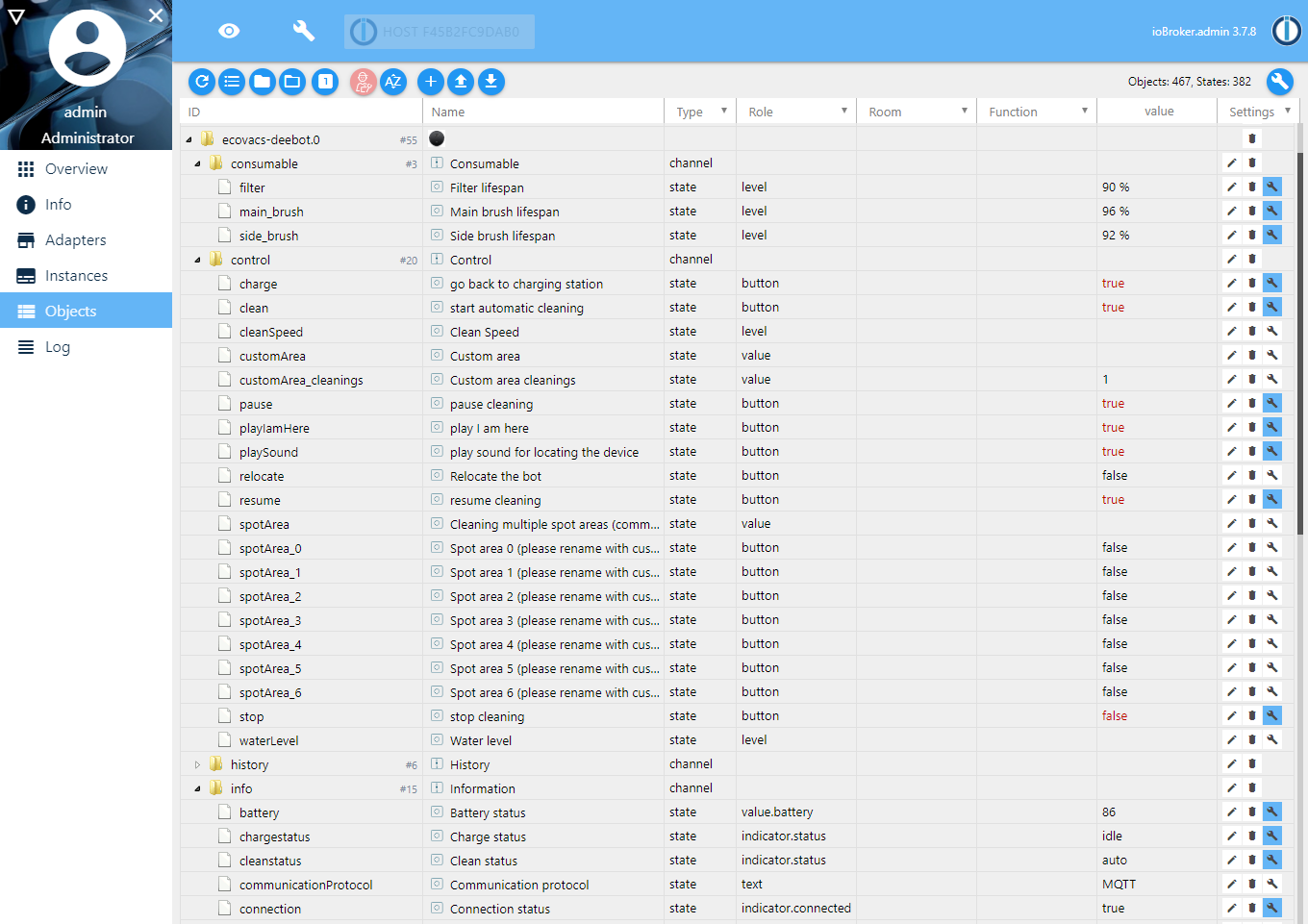Toggle false value of stop state
The image size is (1308, 924).
pyautogui.click(x=1115, y=716)
